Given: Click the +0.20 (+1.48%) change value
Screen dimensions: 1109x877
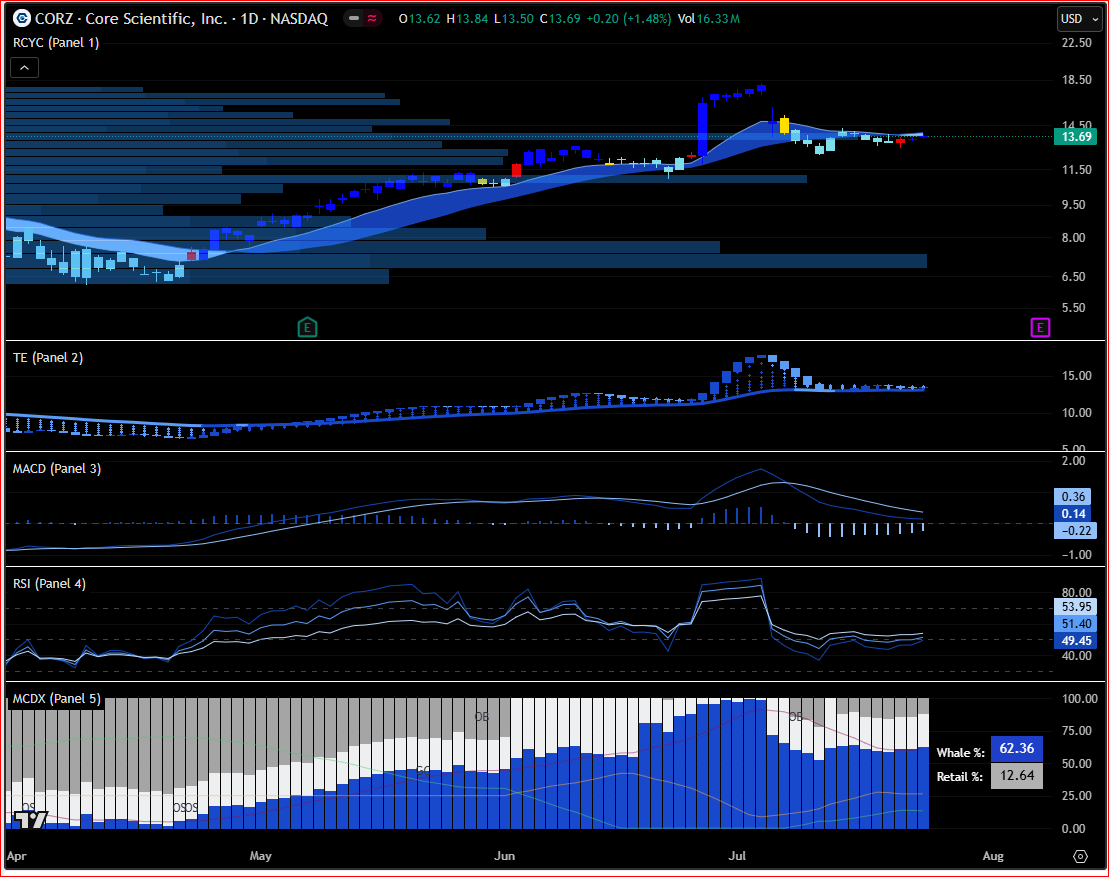Looking at the screenshot, I should pos(629,19).
